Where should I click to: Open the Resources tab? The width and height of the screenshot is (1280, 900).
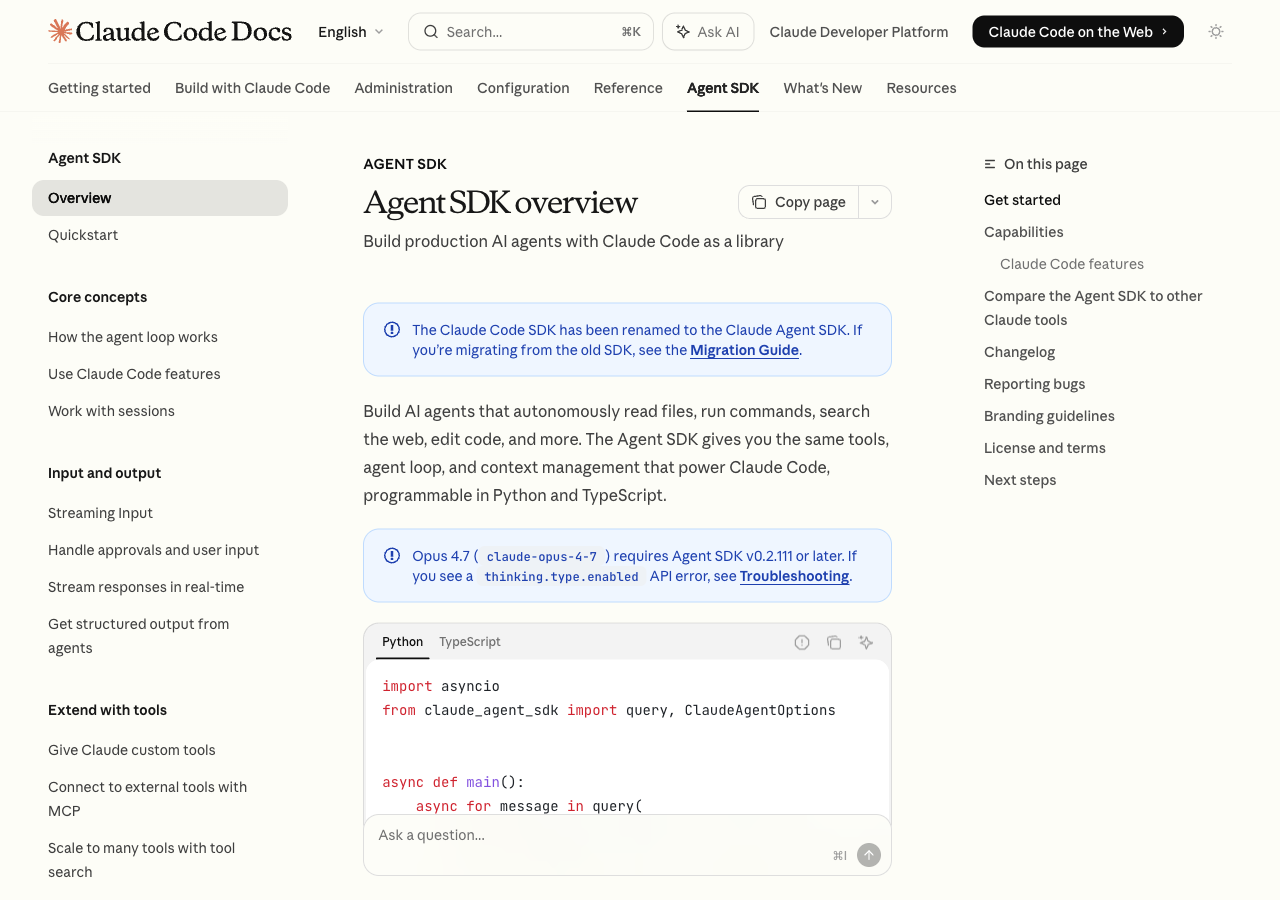pos(921,88)
